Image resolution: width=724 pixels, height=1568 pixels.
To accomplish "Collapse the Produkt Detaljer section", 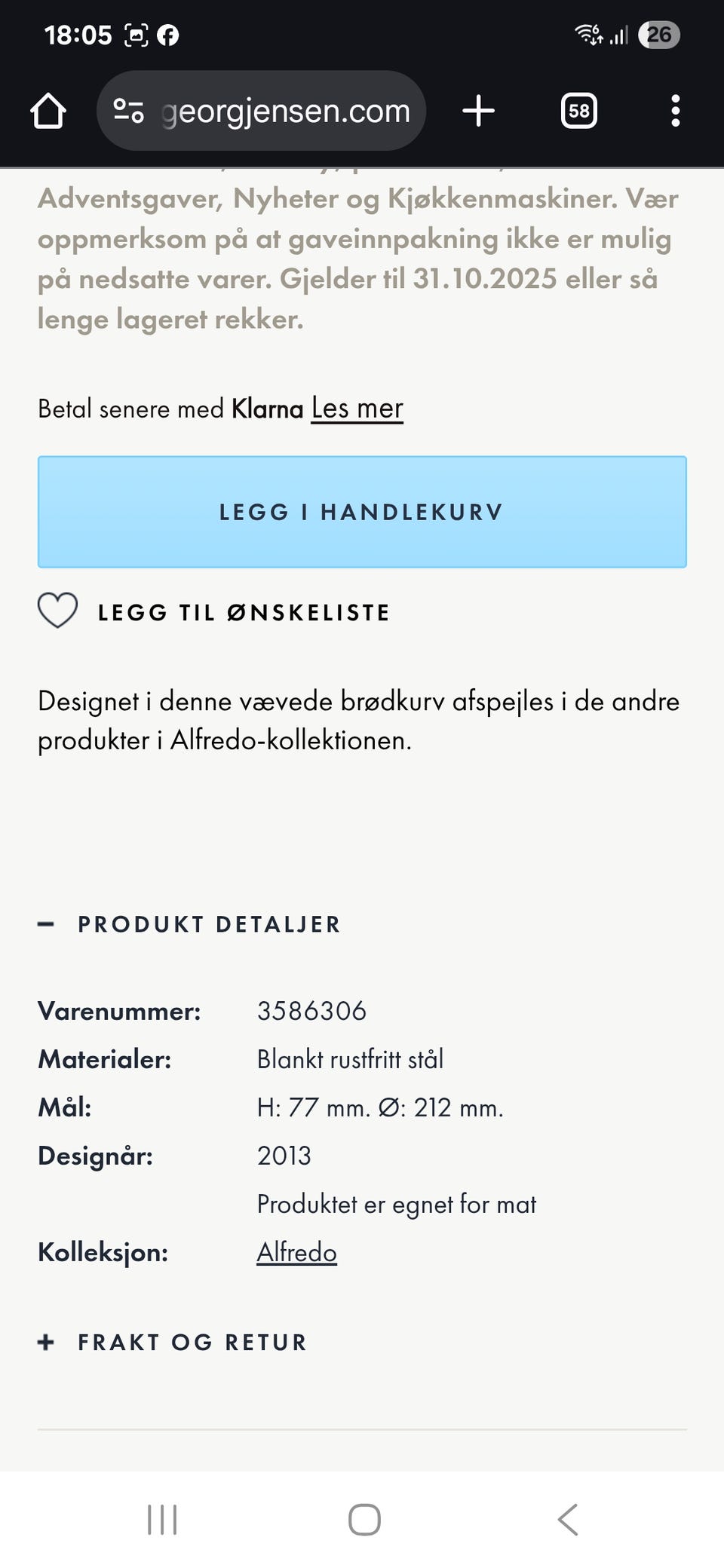I will 209,924.
